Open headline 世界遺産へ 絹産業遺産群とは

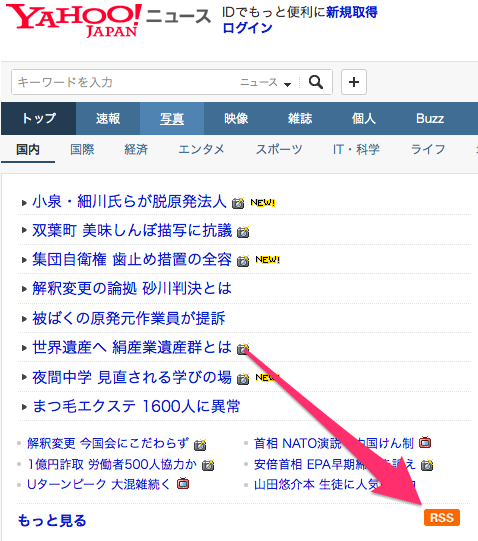click(132, 347)
